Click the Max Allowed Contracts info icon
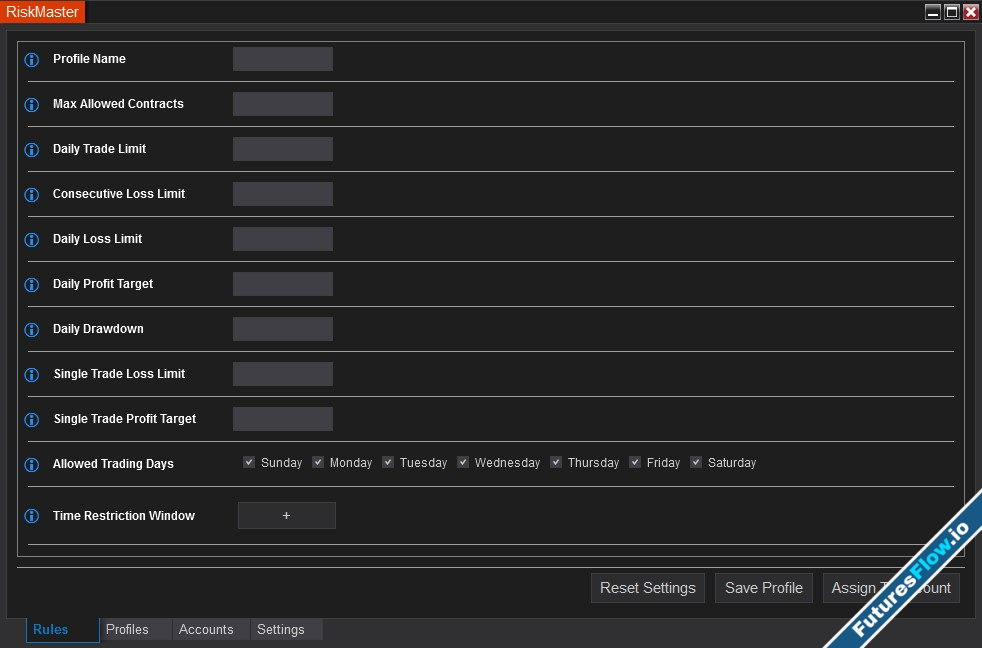Screen dimensions: 982x648 (x=31, y=105)
